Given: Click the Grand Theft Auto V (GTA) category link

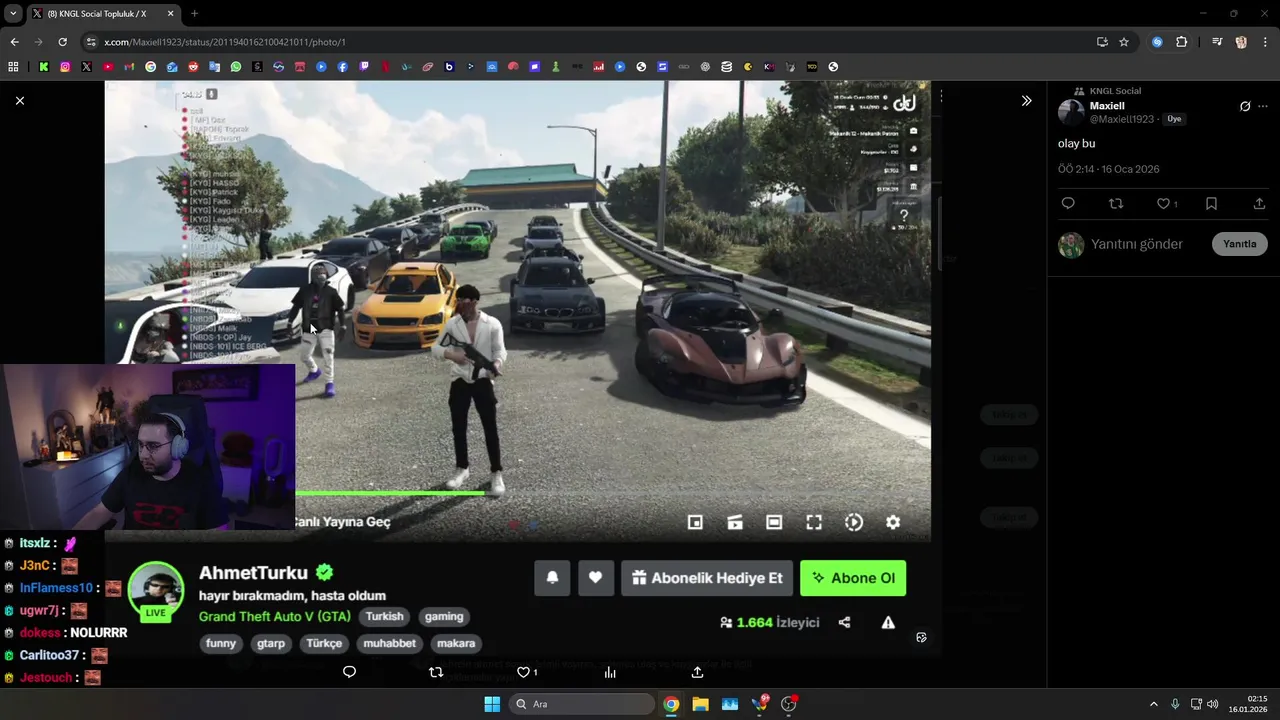Looking at the screenshot, I should 275,617.
